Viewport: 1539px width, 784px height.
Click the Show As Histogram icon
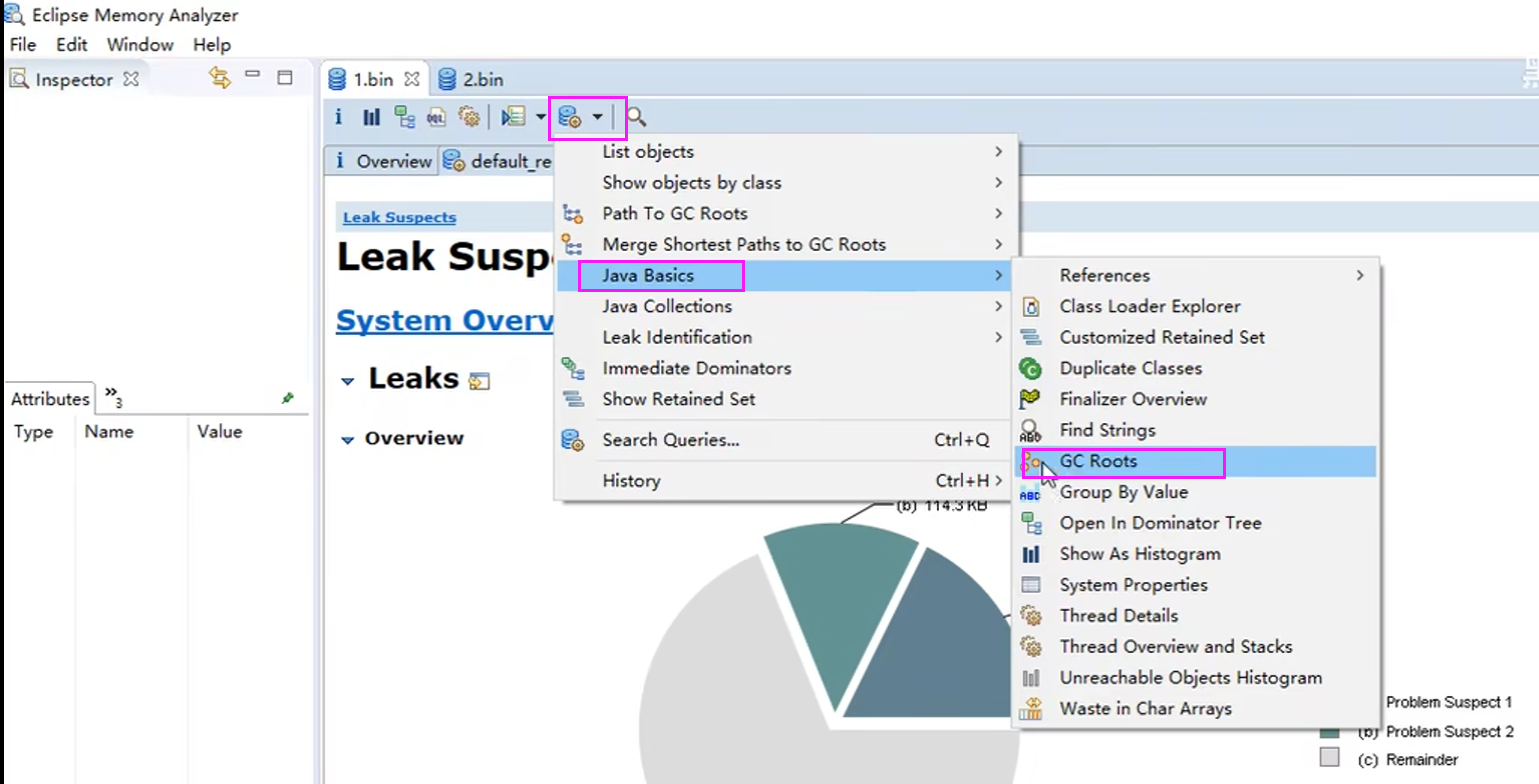1030,554
